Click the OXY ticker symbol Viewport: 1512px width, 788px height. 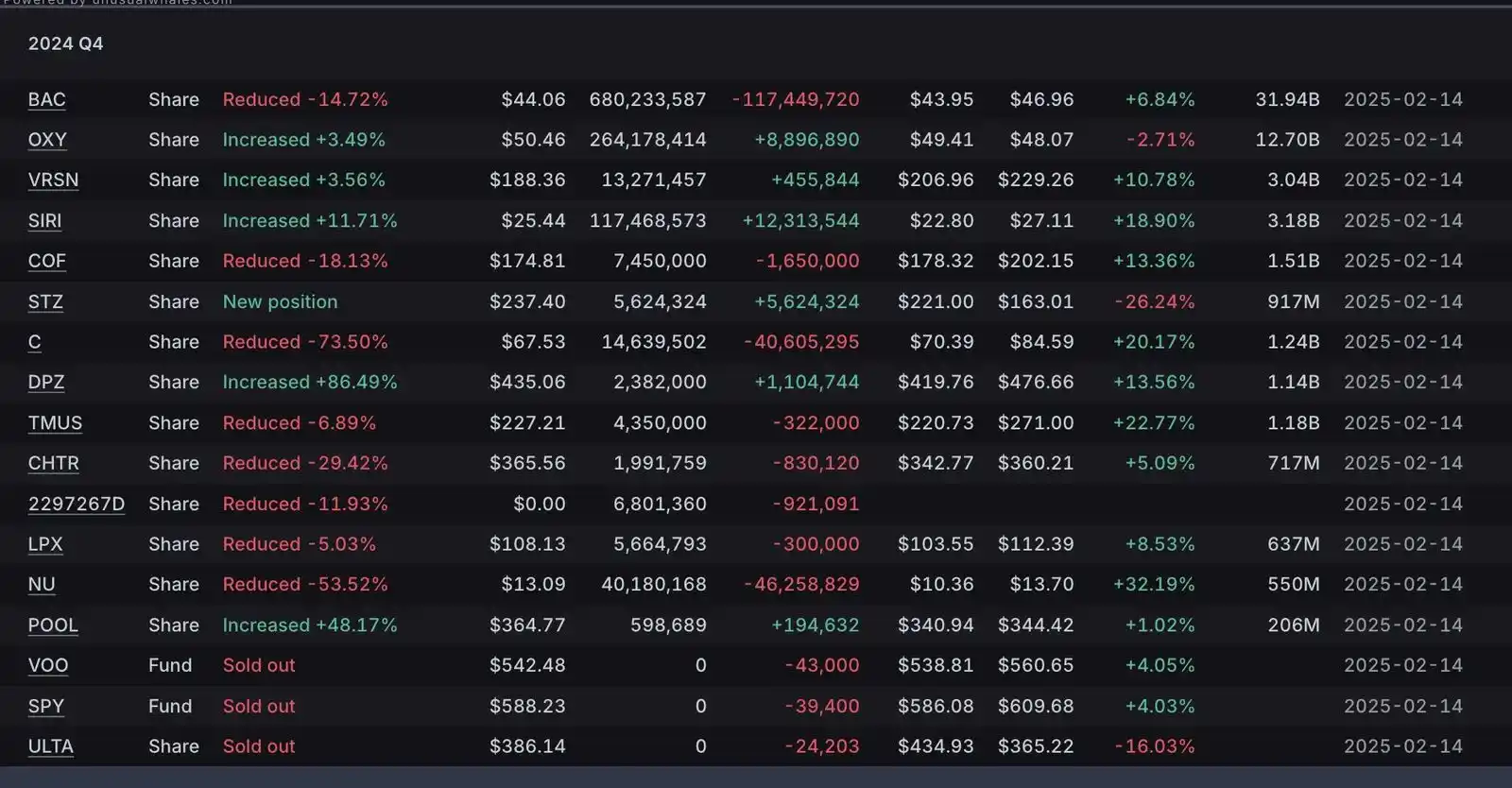tap(47, 140)
